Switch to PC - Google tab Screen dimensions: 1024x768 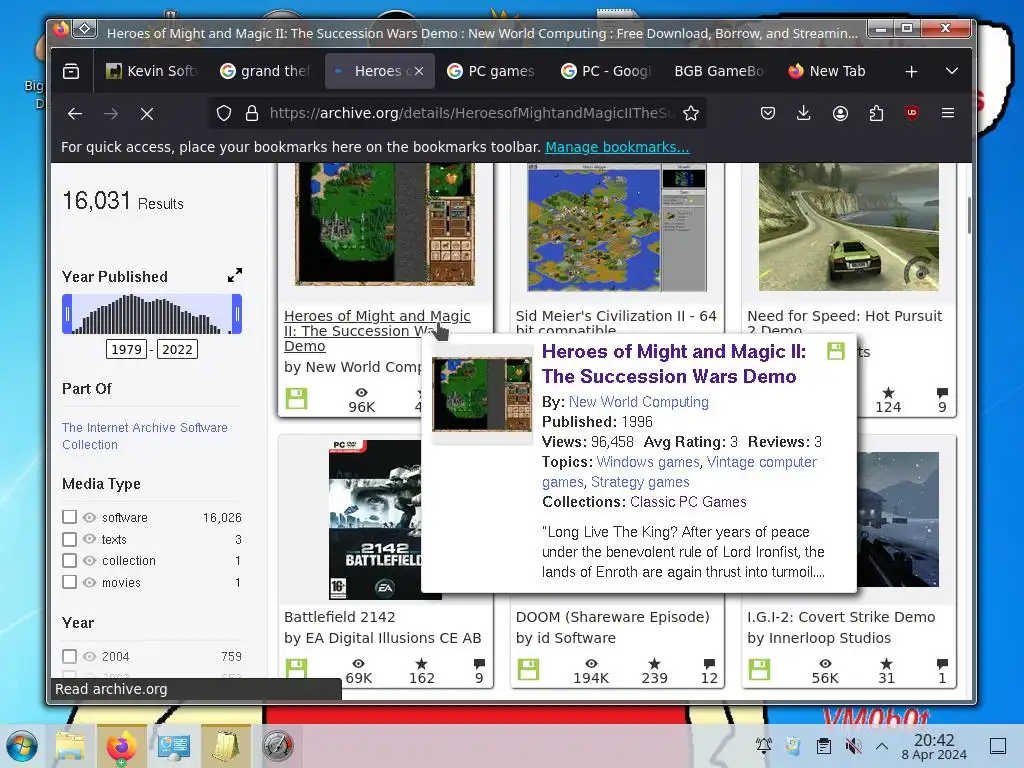tap(606, 71)
